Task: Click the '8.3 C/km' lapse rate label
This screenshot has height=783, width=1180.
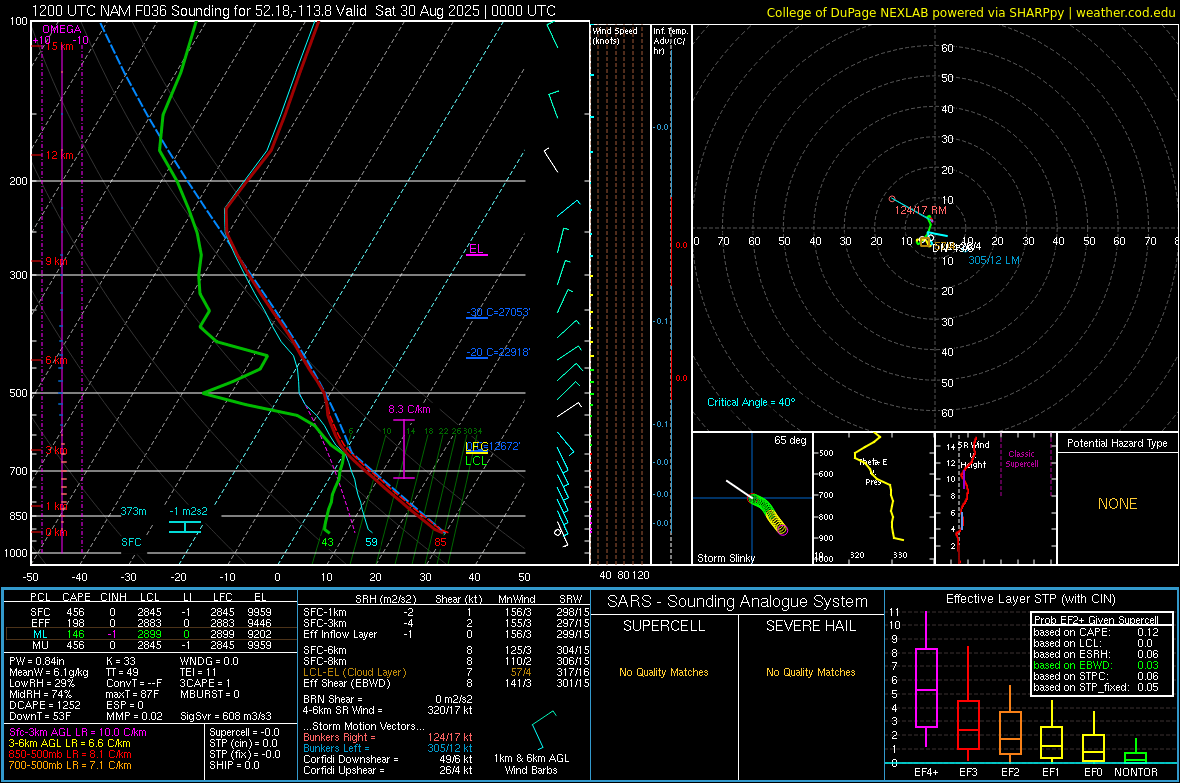Action: tap(409, 410)
